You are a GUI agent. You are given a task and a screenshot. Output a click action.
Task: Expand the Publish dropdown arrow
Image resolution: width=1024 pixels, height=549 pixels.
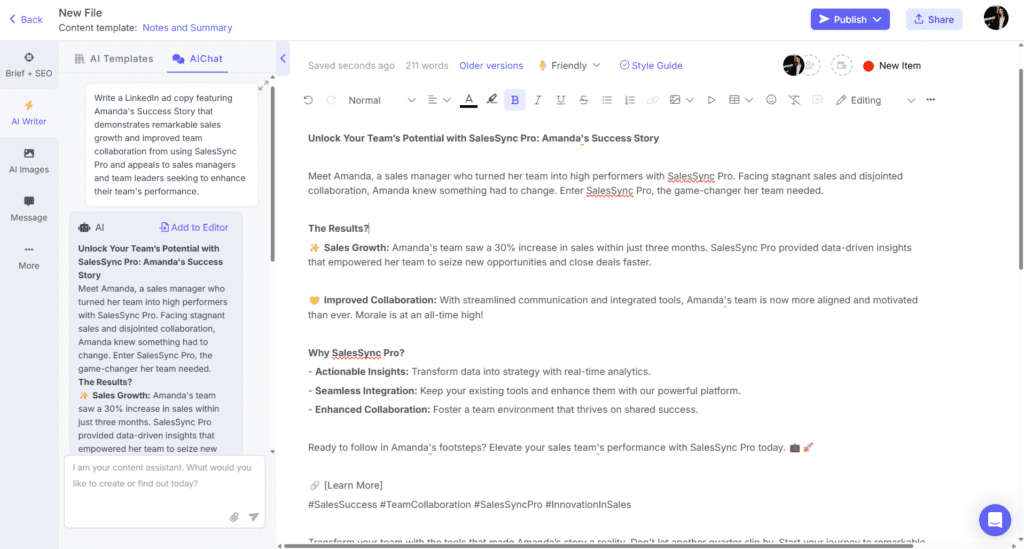878,20
